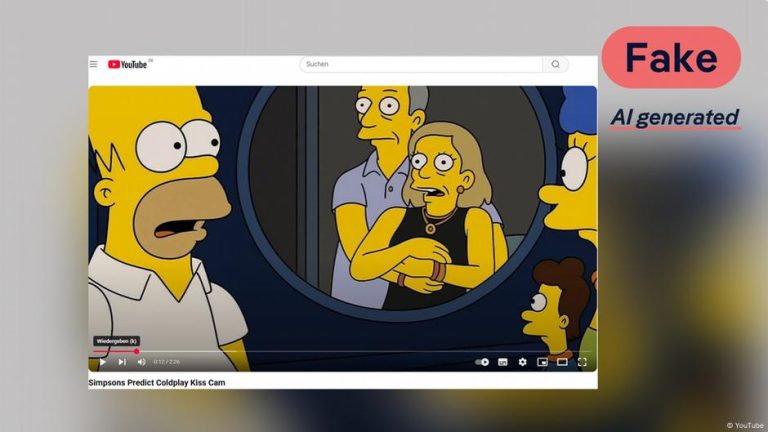Skip to the next video
This screenshot has height=432, width=768.
point(122,362)
